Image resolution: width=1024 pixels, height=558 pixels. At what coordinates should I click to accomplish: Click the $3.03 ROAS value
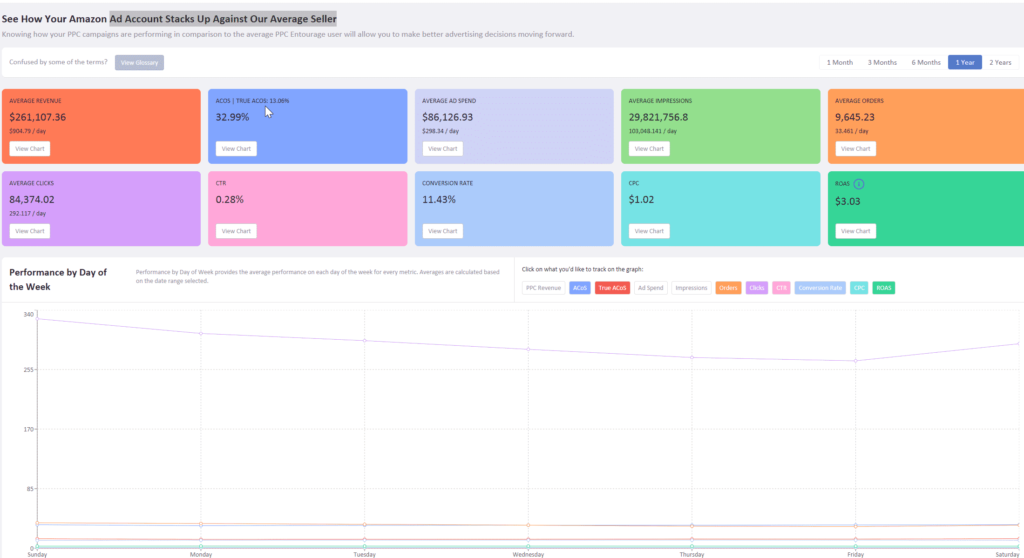[x=848, y=202]
